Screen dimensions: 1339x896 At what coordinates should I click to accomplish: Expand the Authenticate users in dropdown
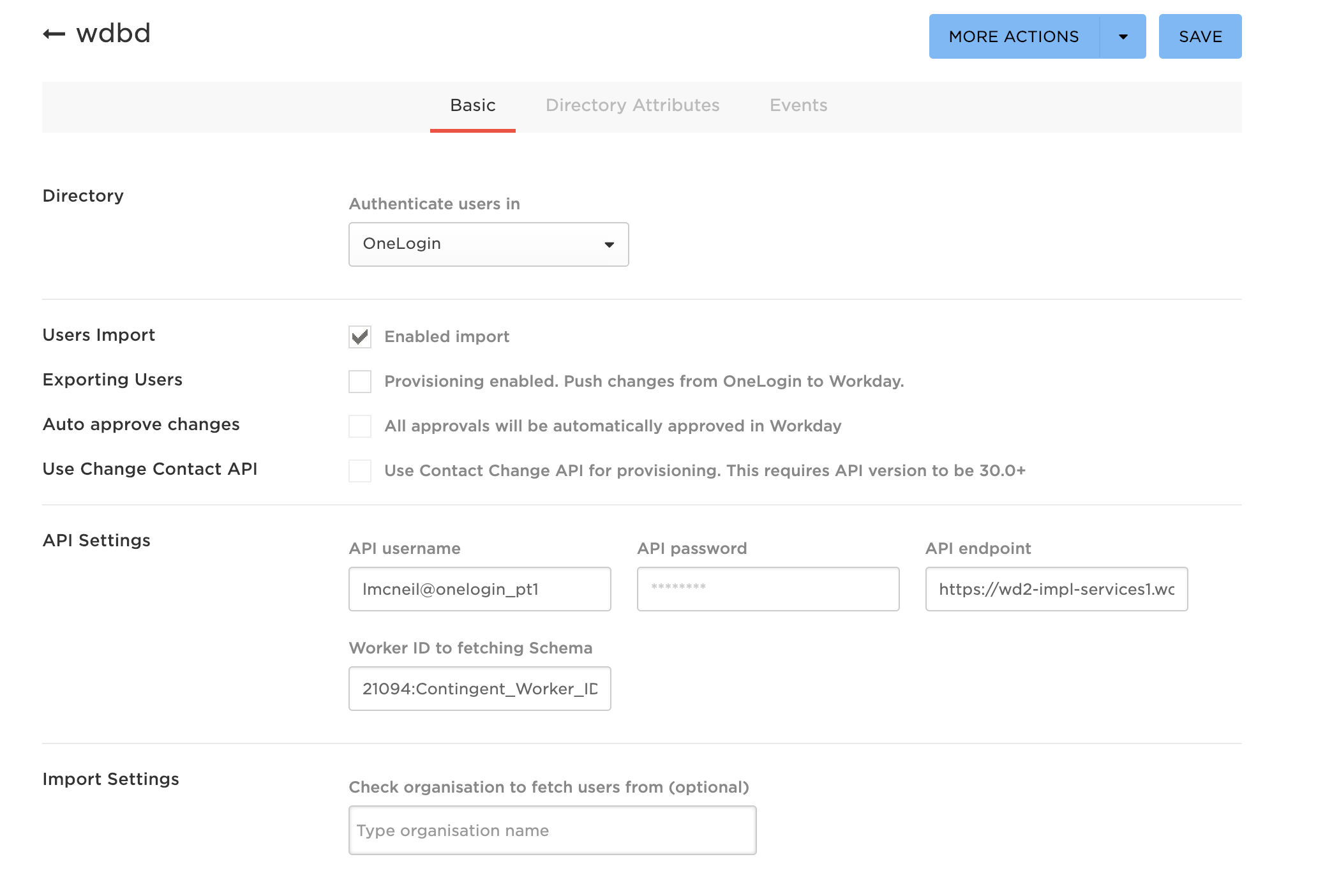pos(488,244)
